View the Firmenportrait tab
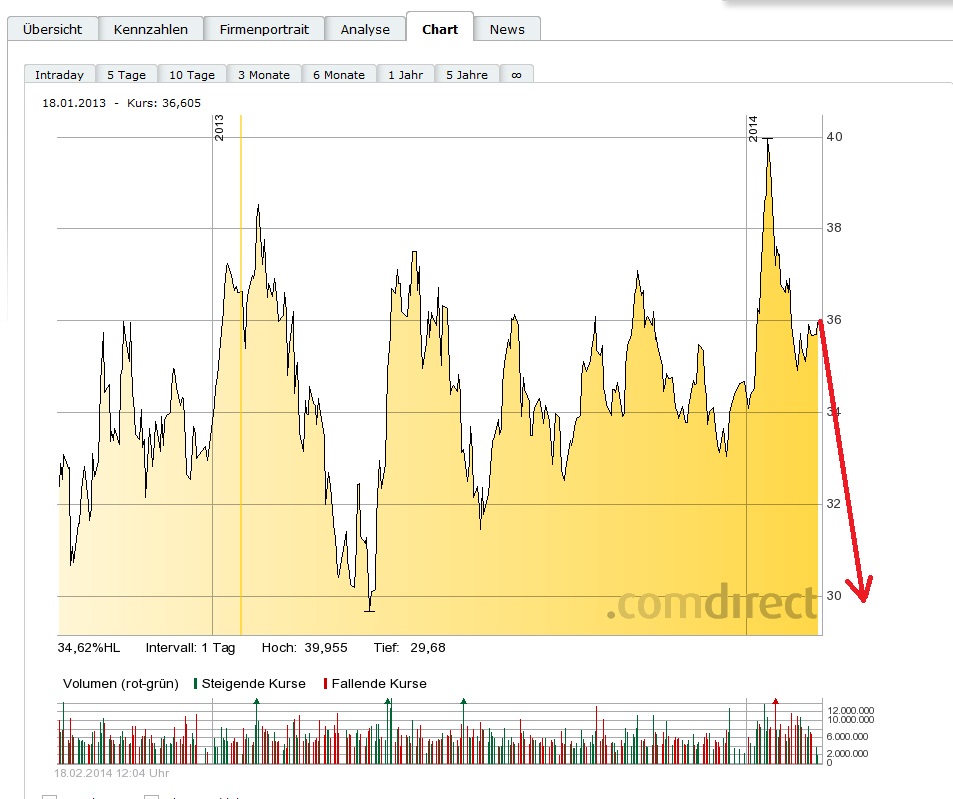 tap(264, 29)
